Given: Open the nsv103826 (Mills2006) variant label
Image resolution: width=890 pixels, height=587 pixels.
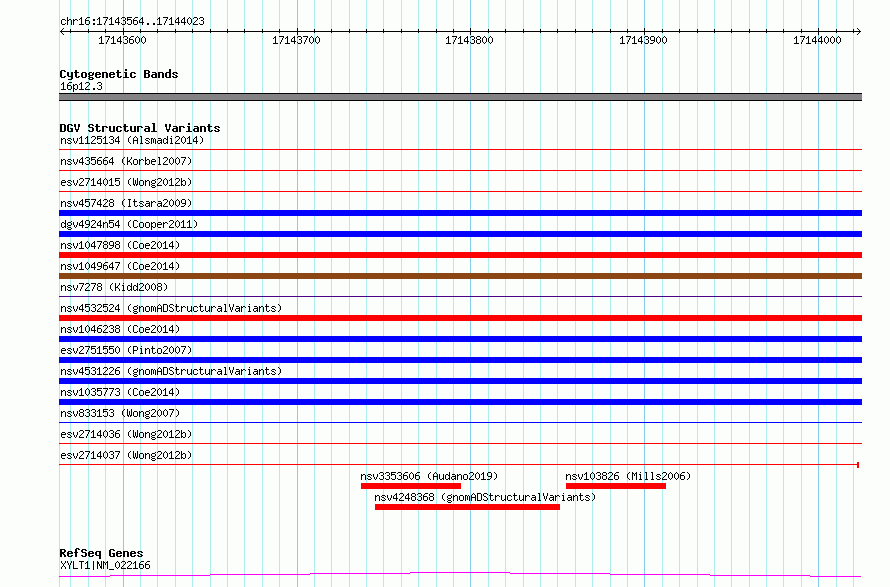Looking at the screenshot, I should (x=628, y=476).
